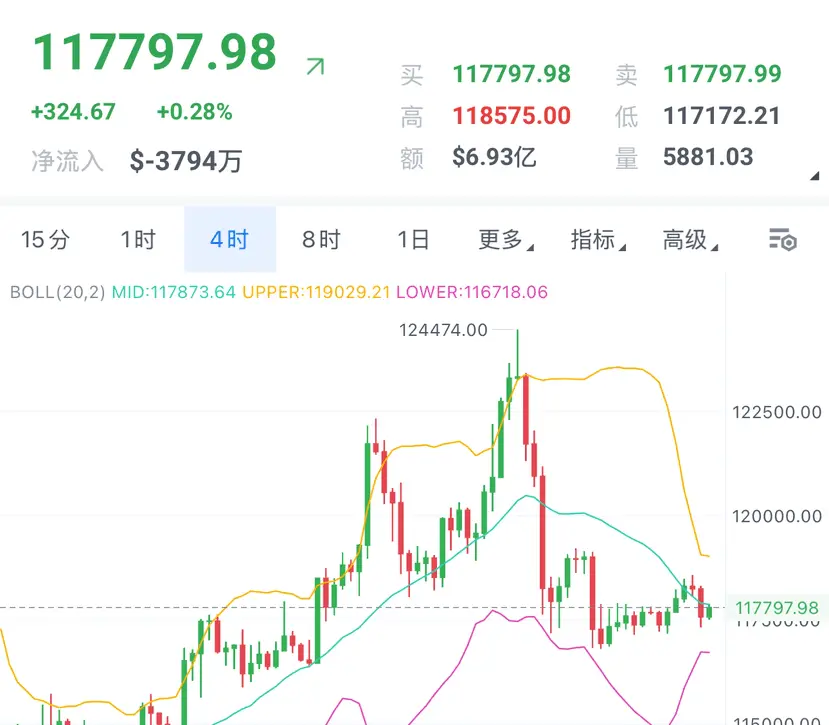Click the main price 117797.98
Screen dimensions: 829x725
[x=155, y=52]
